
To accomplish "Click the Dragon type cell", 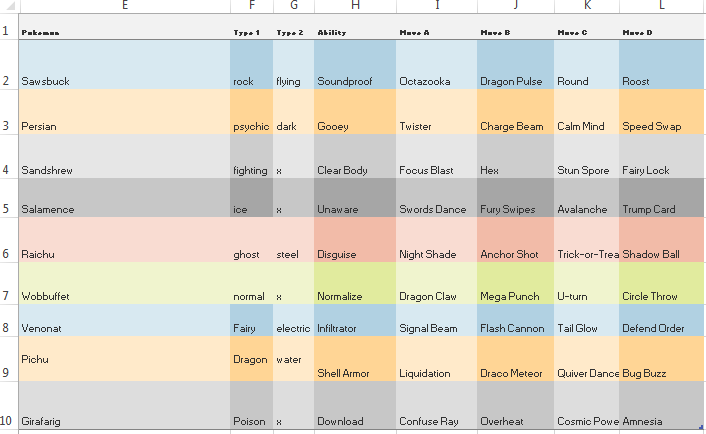I will click(252, 359).
